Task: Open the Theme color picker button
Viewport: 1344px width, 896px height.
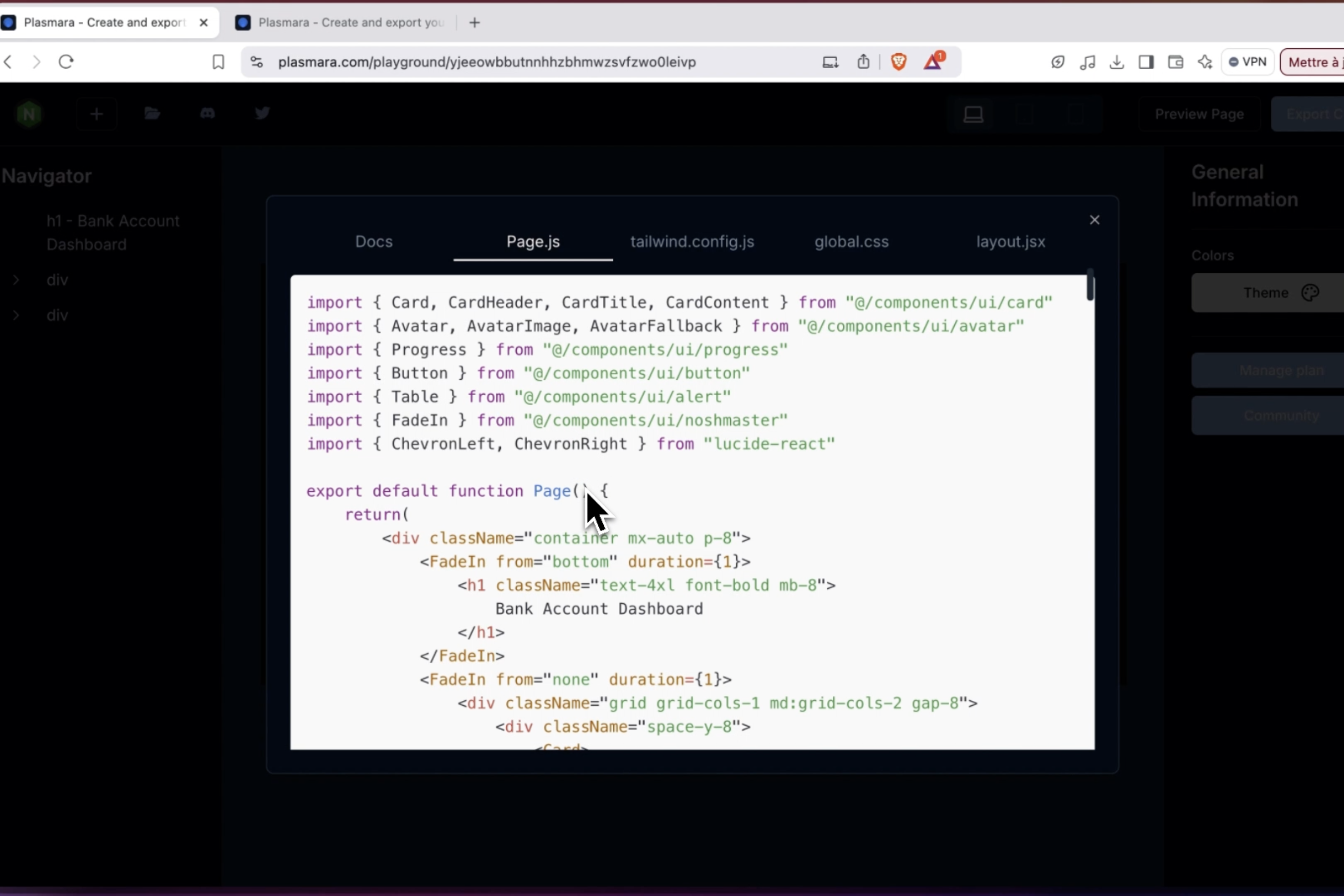Action: (1267, 293)
